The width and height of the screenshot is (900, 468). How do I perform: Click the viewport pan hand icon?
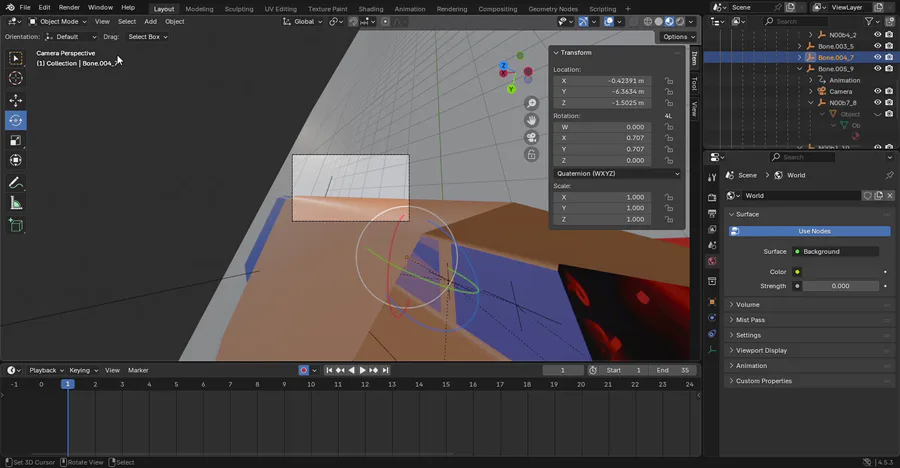click(532, 120)
